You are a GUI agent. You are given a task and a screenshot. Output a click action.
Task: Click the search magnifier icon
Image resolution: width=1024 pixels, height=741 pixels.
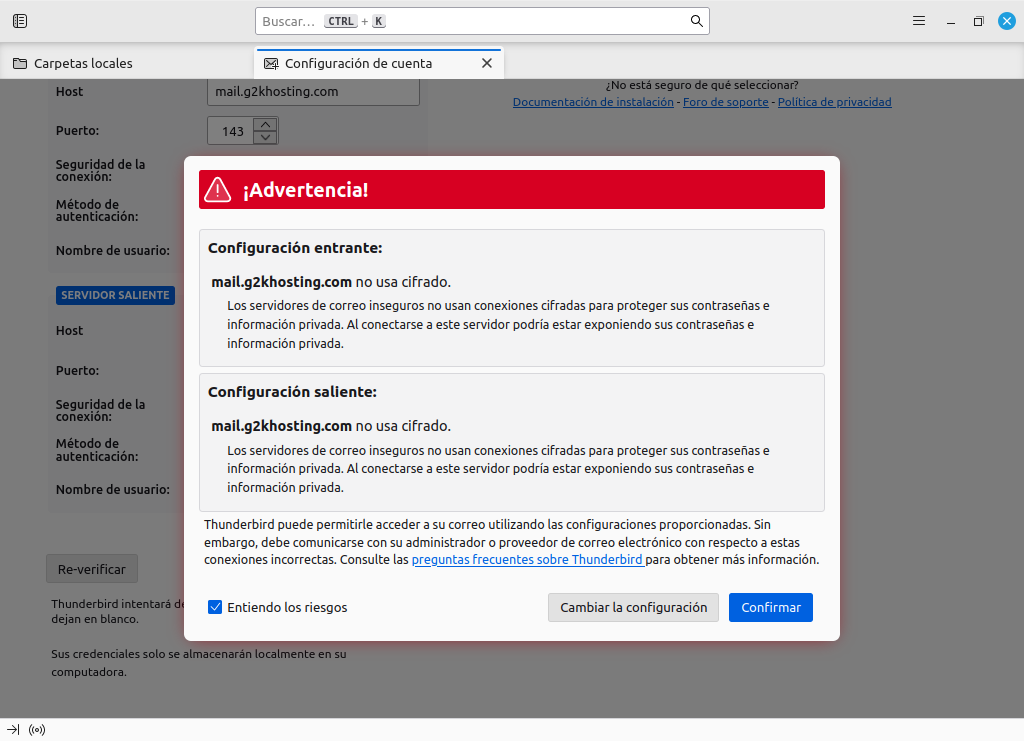pyautogui.click(x=696, y=21)
